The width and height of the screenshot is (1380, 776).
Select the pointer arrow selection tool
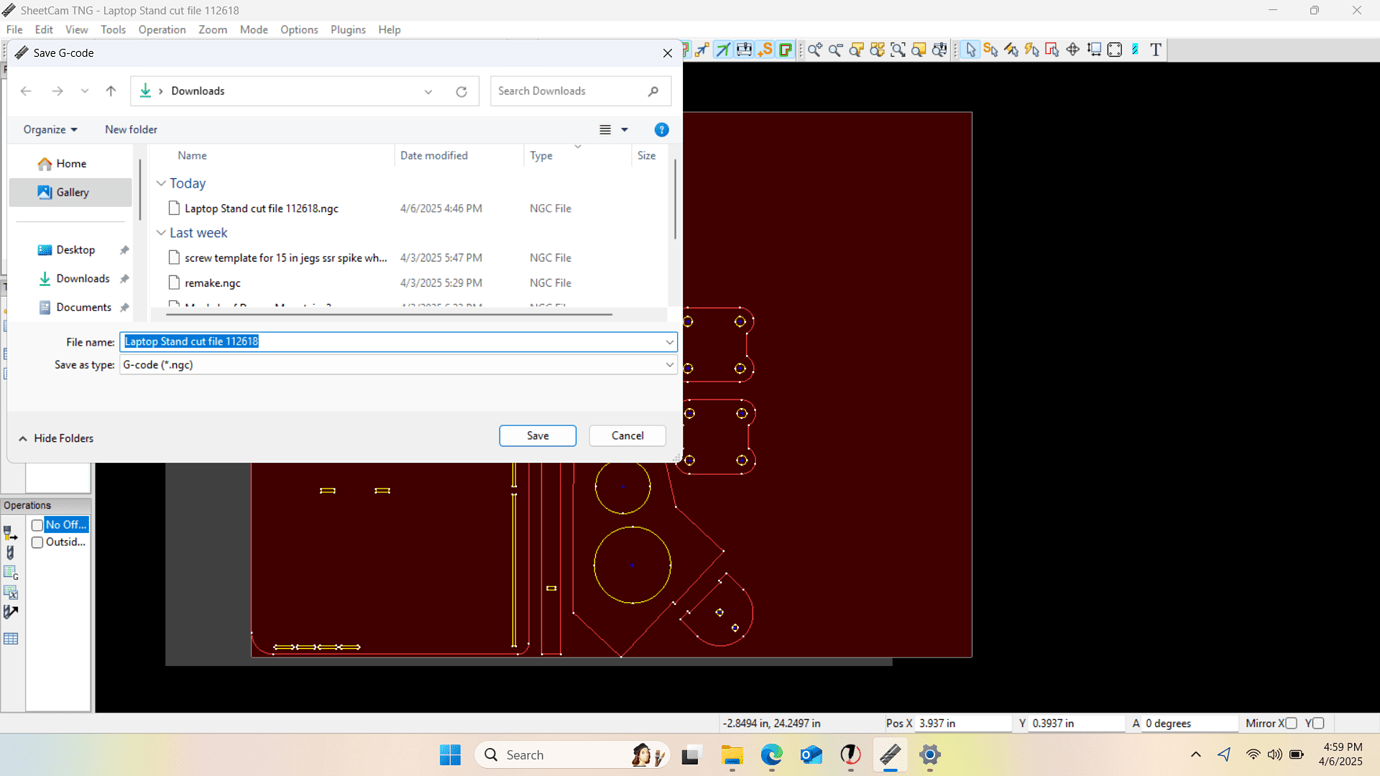pyautogui.click(x=970, y=50)
